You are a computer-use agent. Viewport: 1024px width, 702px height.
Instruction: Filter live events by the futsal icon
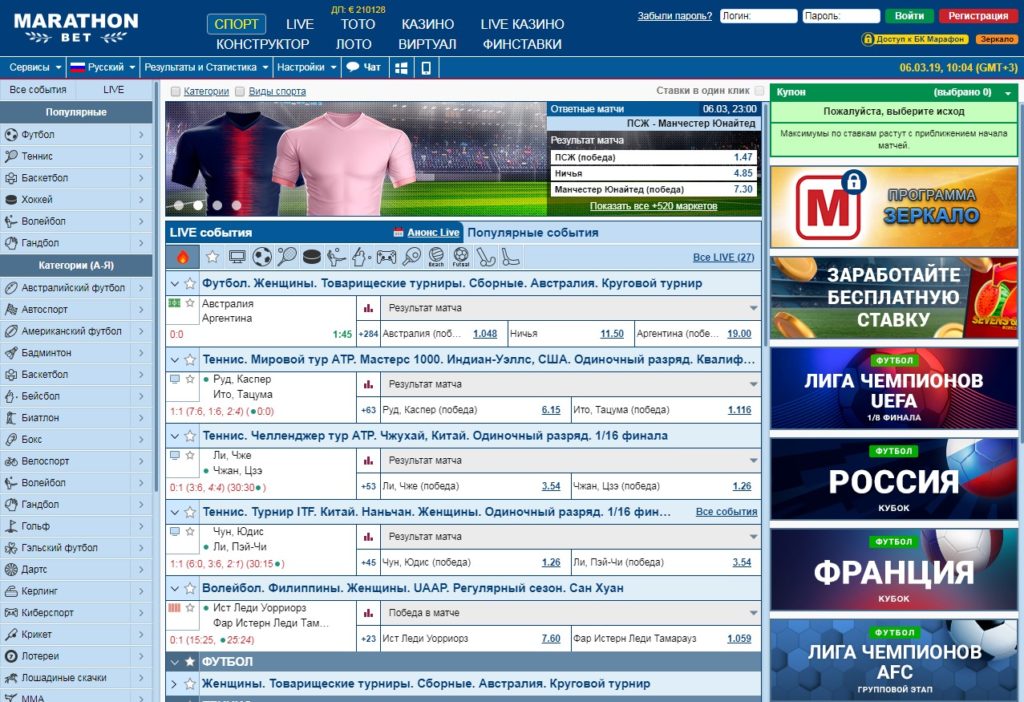coord(461,257)
